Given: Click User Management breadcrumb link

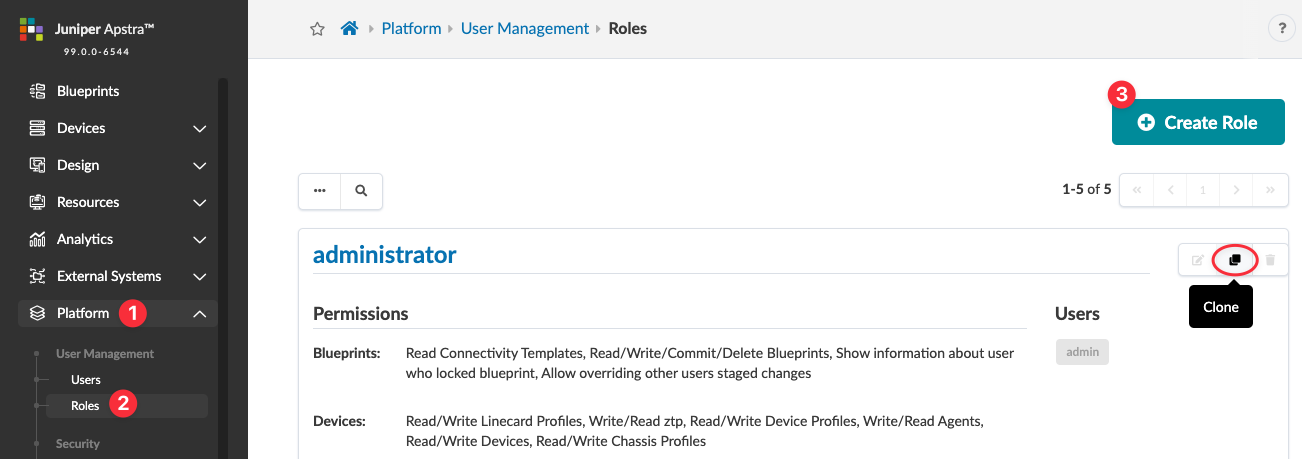Looking at the screenshot, I should tap(525, 29).
